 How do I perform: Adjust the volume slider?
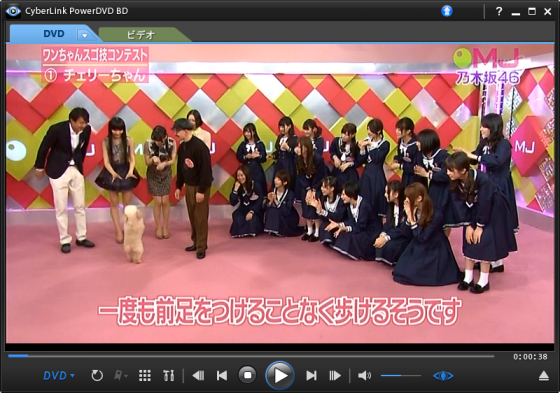401,375
